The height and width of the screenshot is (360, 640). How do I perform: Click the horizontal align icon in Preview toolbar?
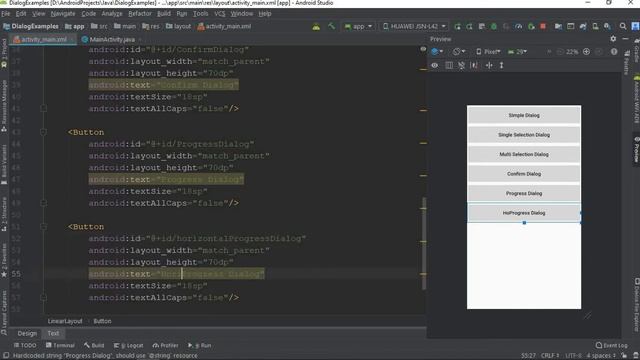coord(489,65)
